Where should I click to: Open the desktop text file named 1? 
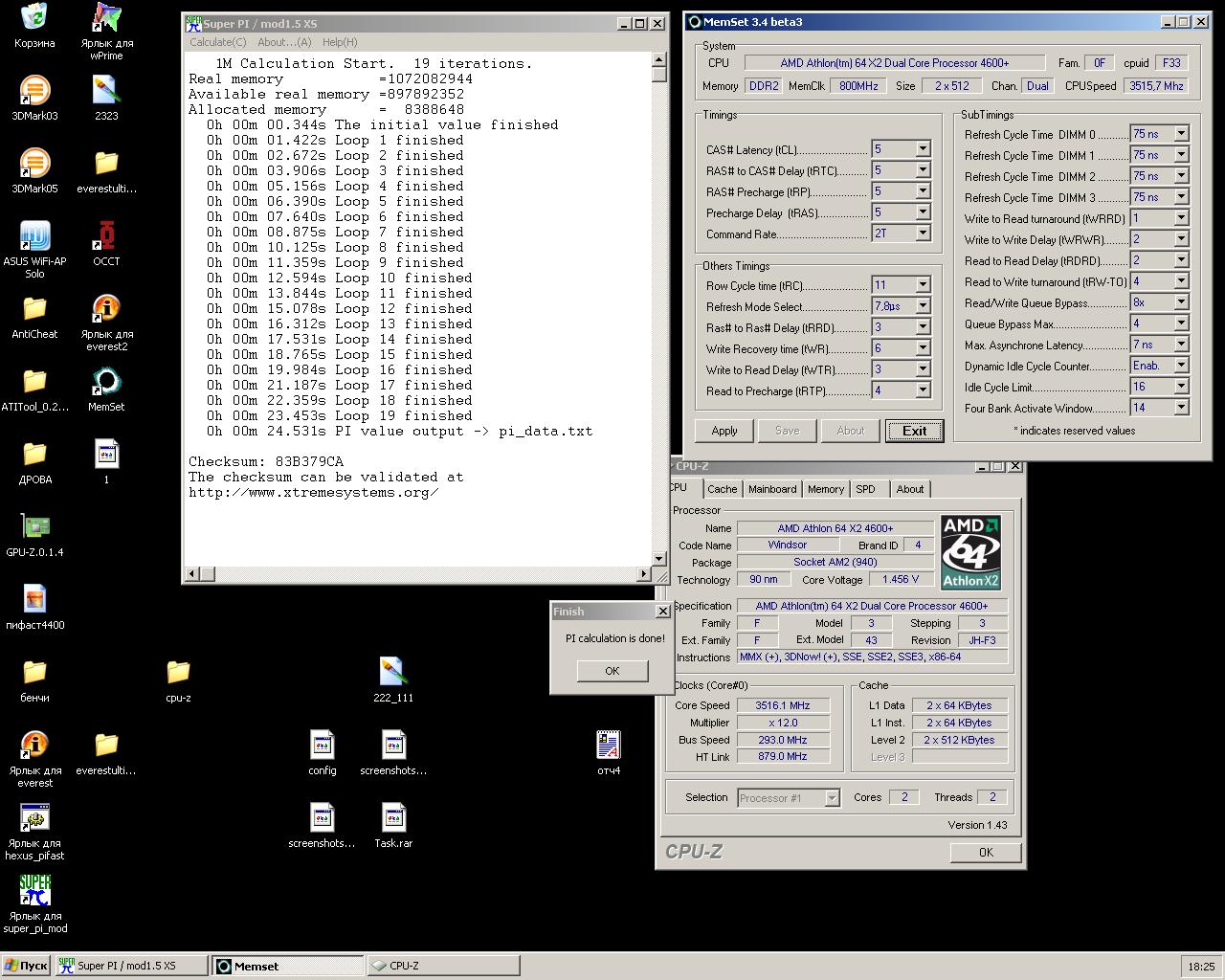(x=106, y=454)
